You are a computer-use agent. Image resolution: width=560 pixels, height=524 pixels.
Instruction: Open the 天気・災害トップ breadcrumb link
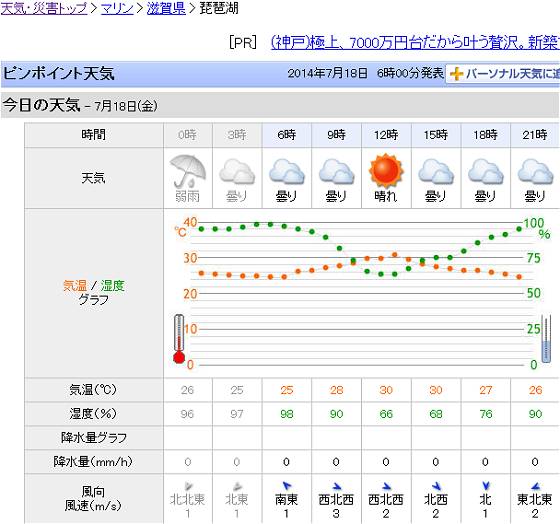coord(44,8)
